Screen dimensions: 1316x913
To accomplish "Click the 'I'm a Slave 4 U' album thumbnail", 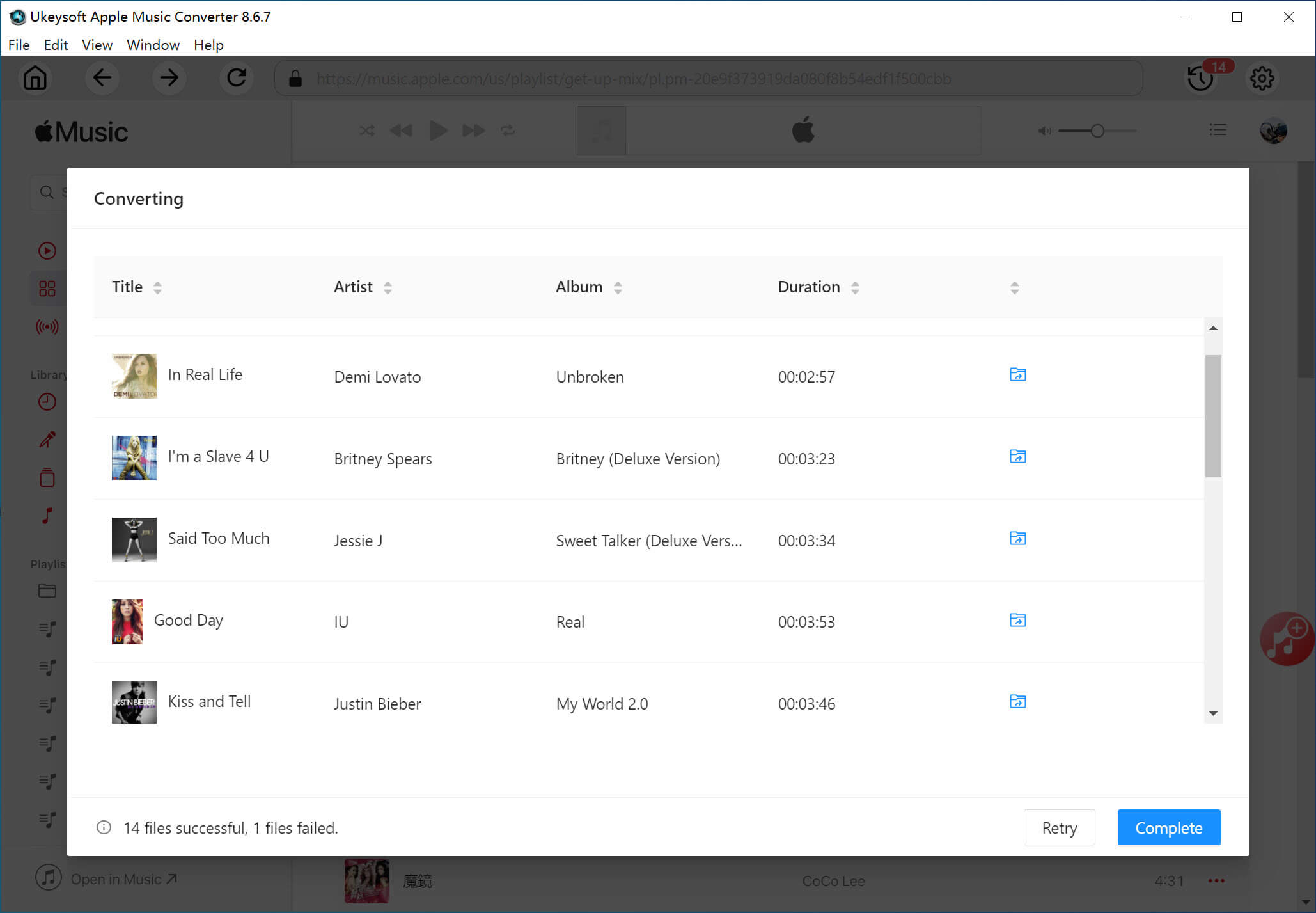I will (133, 457).
